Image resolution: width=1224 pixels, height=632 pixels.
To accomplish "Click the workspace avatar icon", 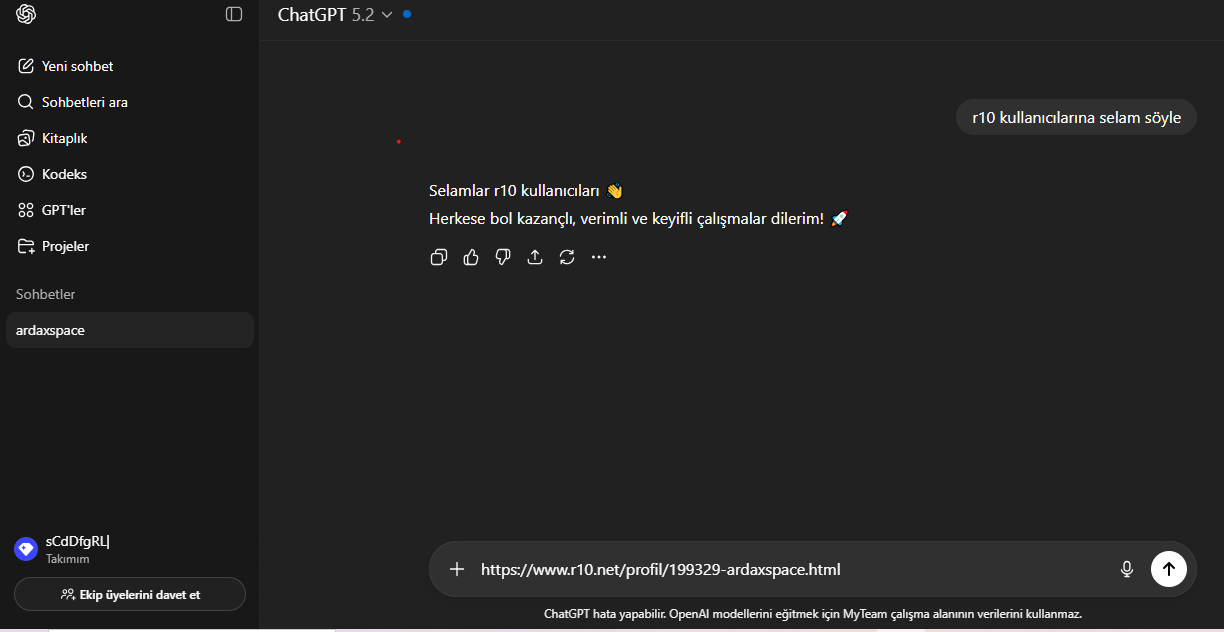I will 26,549.
